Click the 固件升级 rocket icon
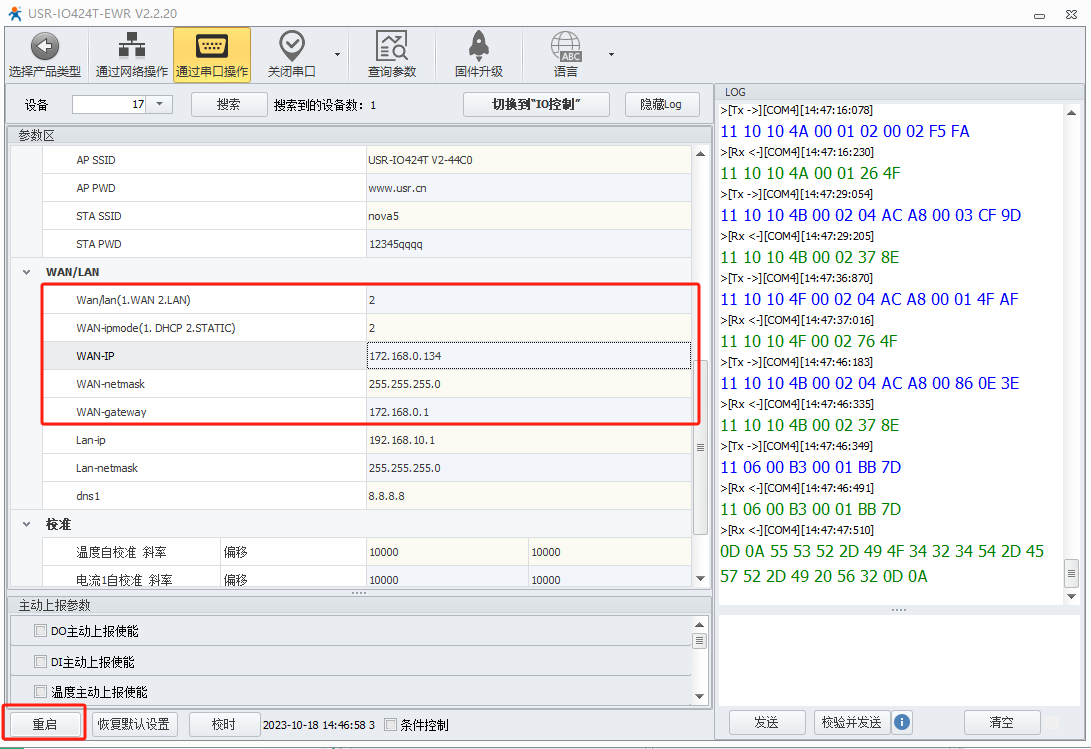 click(478, 46)
